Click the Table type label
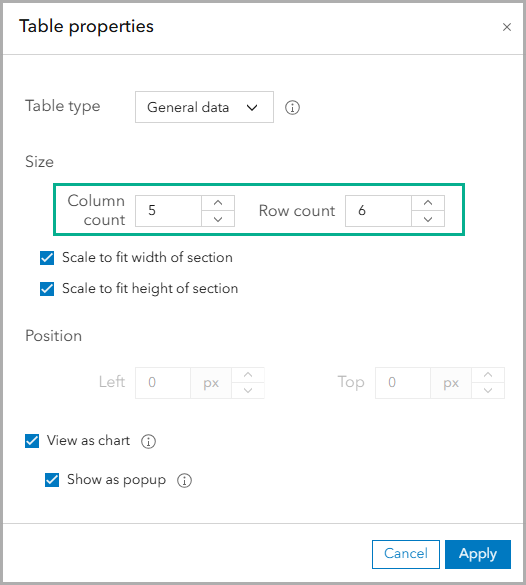Viewport: 526px width, 585px height. tap(63, 106)
